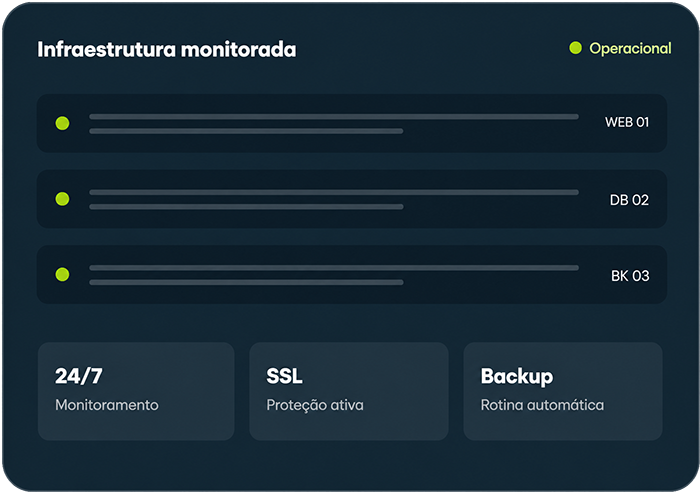
Task: Click the Infraestrutura monitorada heading
Action: pos(167,50)
